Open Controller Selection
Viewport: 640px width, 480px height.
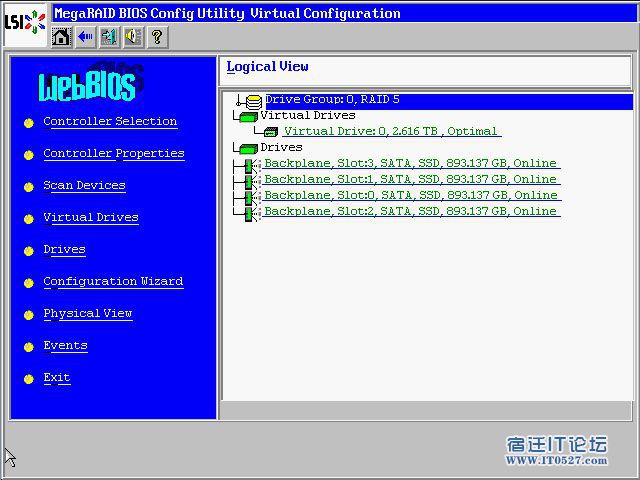[x=110, y=122]
